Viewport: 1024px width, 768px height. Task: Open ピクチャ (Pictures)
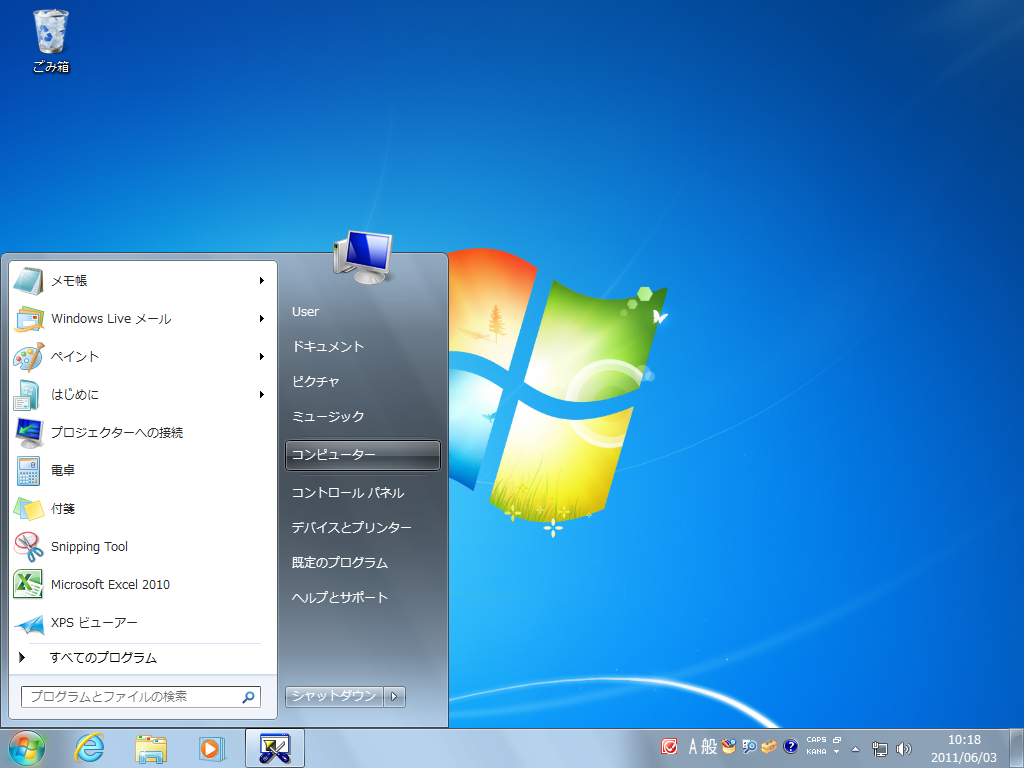(363, 381)
